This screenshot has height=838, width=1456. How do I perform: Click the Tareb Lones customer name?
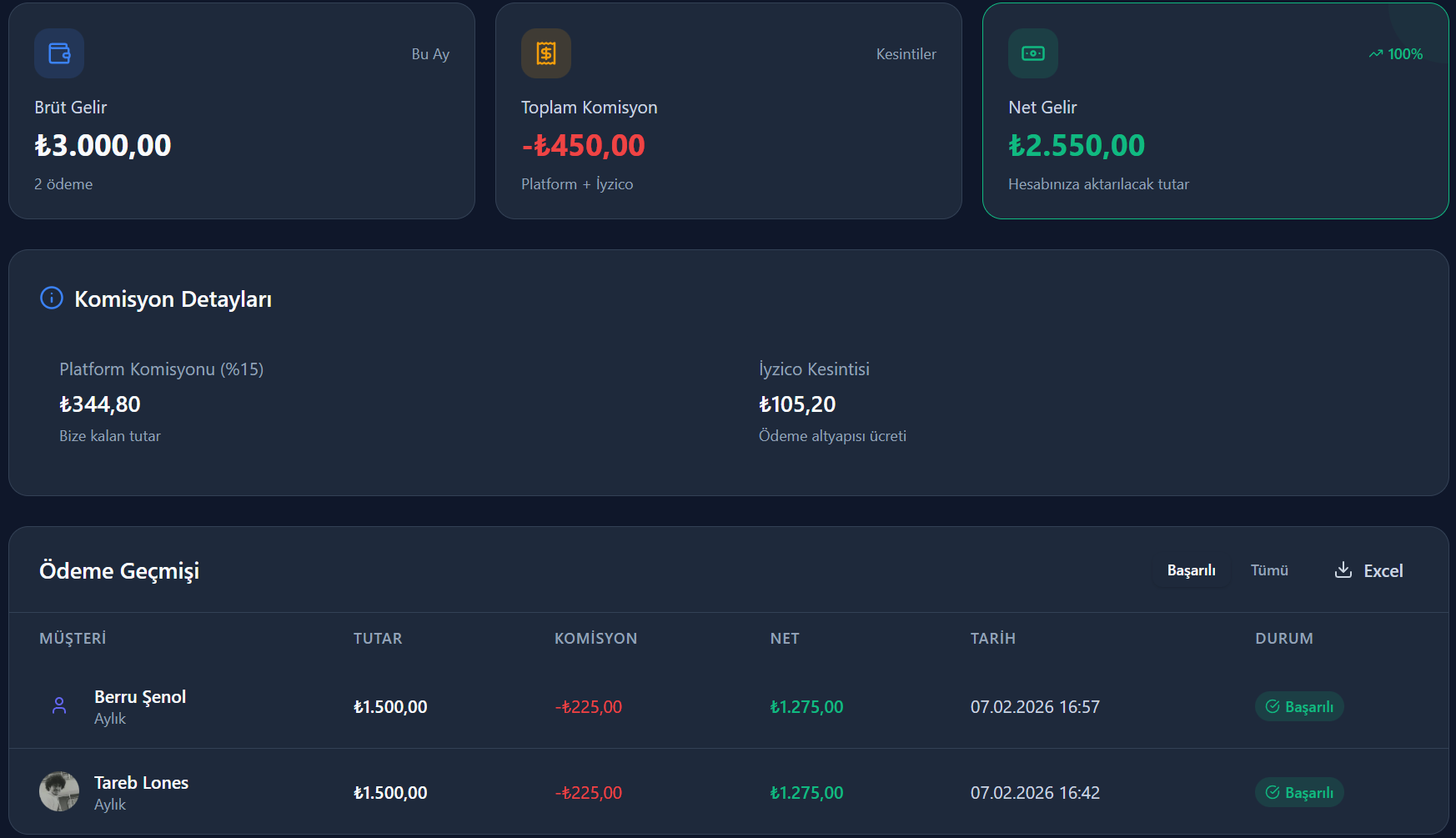pos(141,783)
